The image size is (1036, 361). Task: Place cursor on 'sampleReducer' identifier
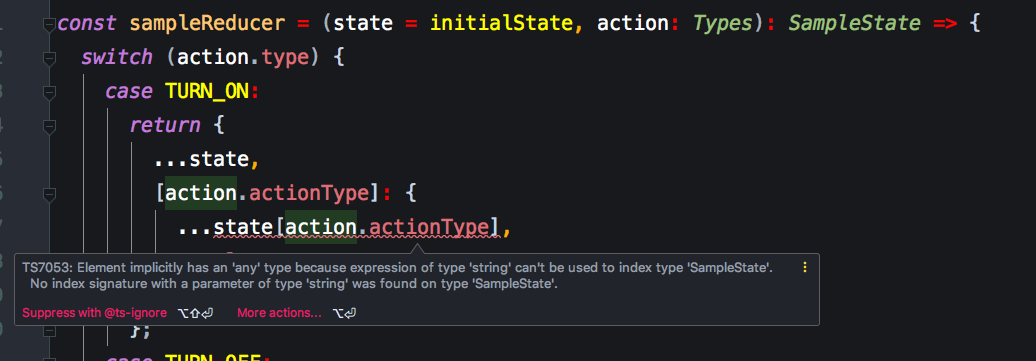coord(207,24)
